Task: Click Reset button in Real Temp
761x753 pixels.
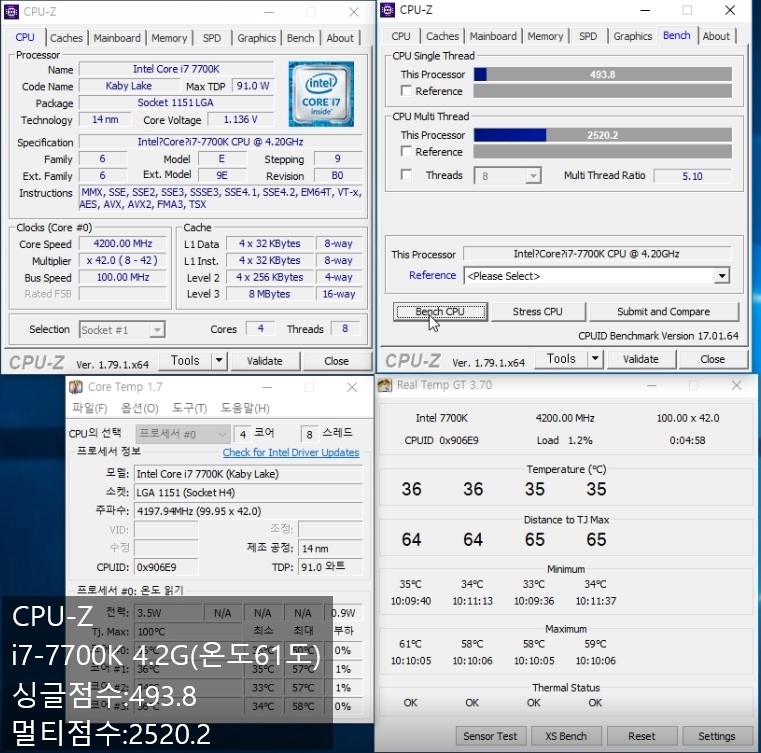Action: [x=642, y=736]
